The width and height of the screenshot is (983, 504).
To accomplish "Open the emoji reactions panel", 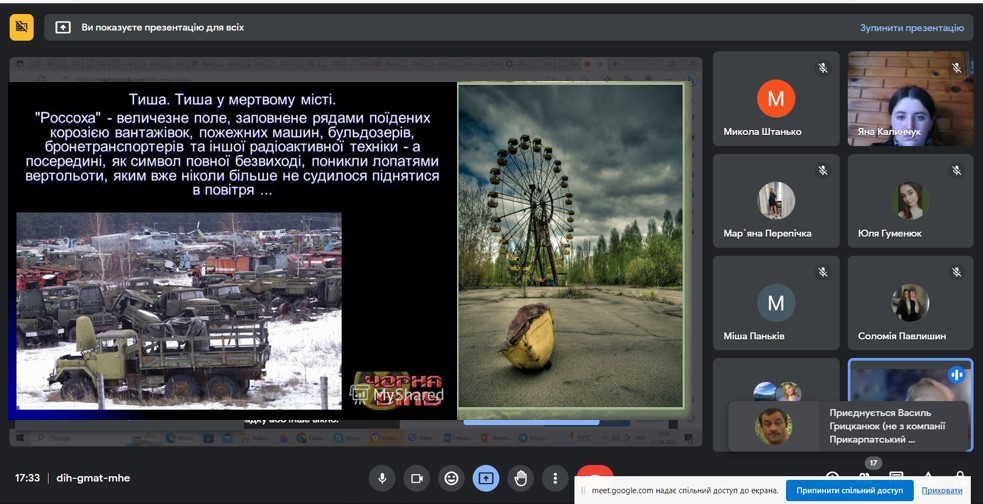I will point(451,478).
